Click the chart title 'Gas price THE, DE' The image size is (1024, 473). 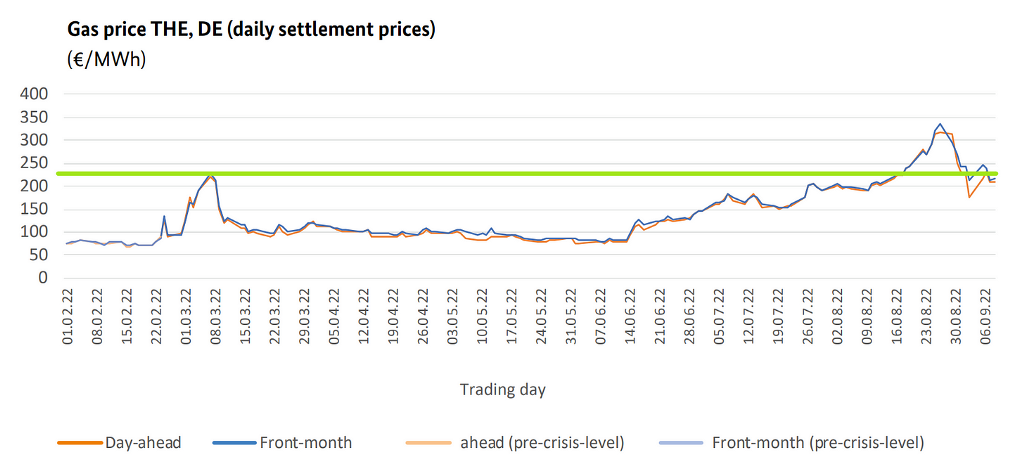[x=251, y=30]
